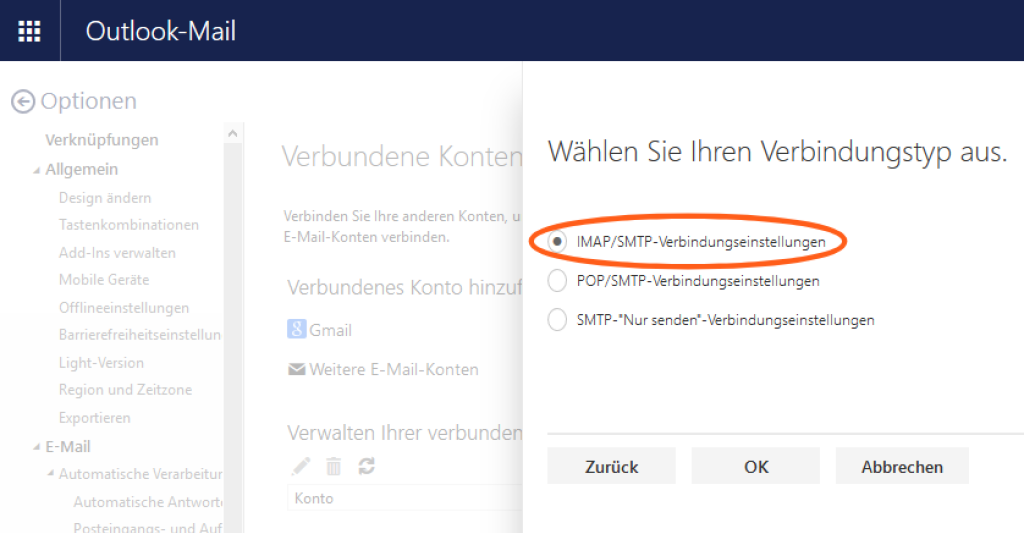This screenshot has height=533, width=1024.
Task: Open Offlineeinstellungen option
Action: pos(124,308)
